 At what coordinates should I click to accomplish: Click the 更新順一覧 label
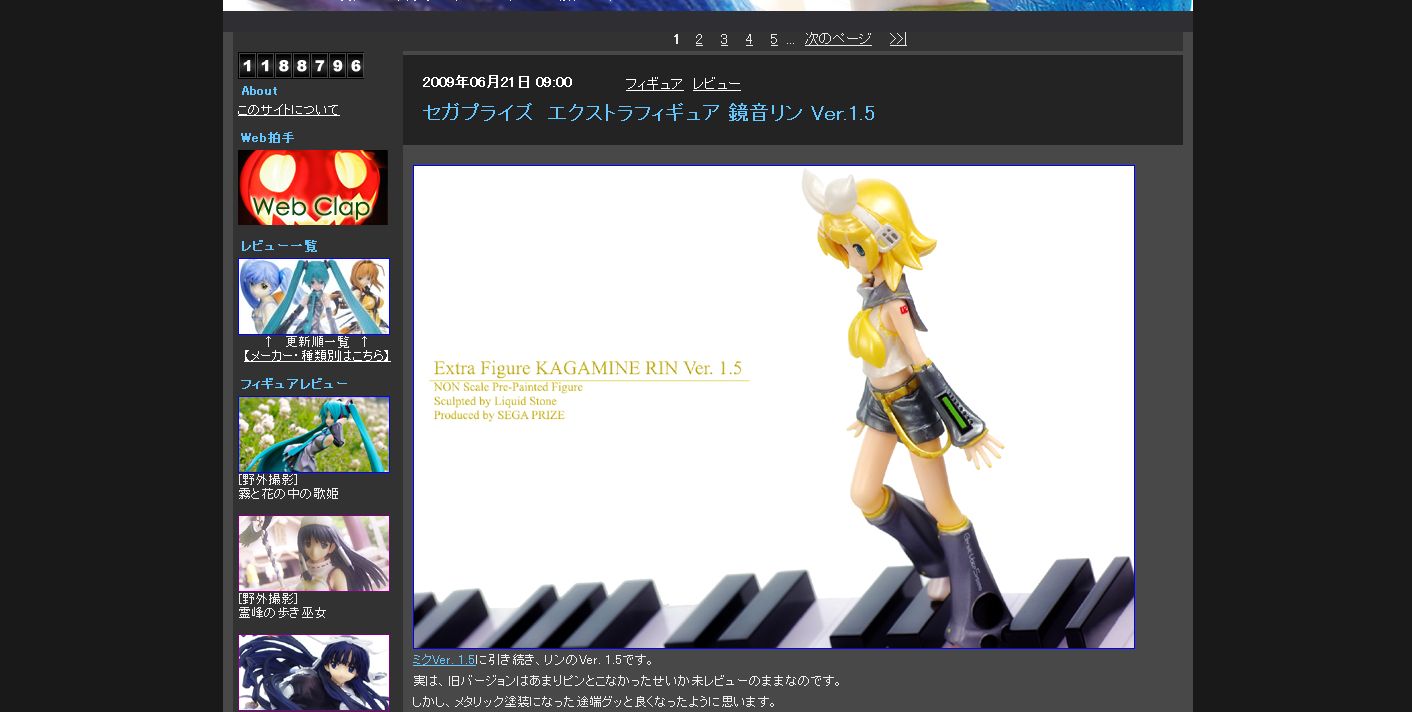pyautogui.click(x=317, y=342)
